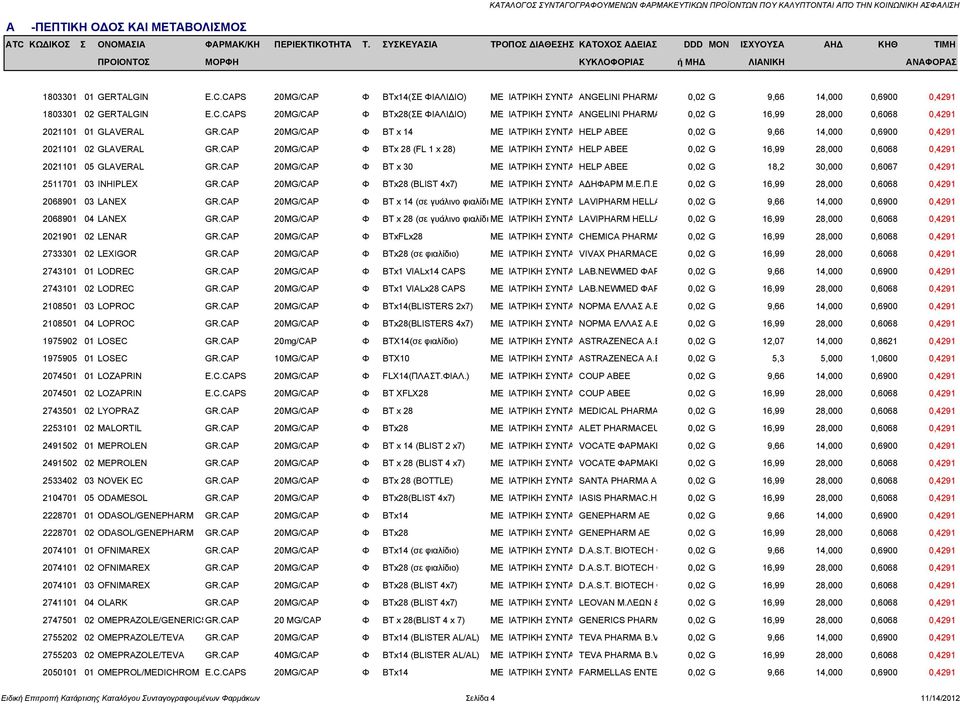The image size is (960, 704).
Task: Select product name OMEPRAZOLE/GENERICS
Action: point(151,620)
